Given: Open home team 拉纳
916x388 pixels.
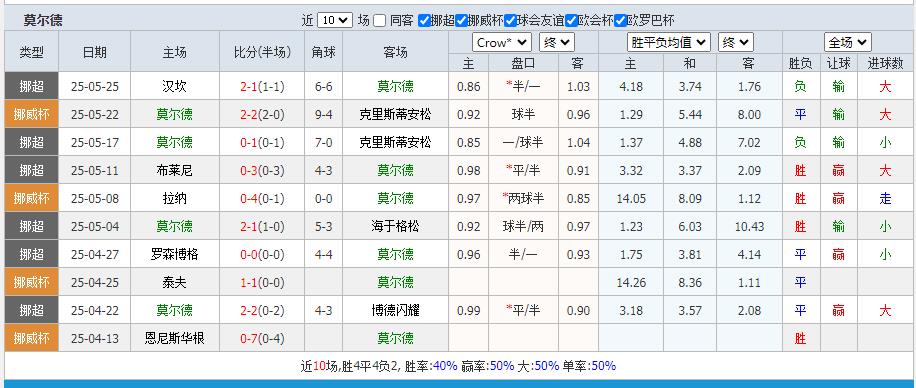Looking at the screenshot, I should (174, 199).
